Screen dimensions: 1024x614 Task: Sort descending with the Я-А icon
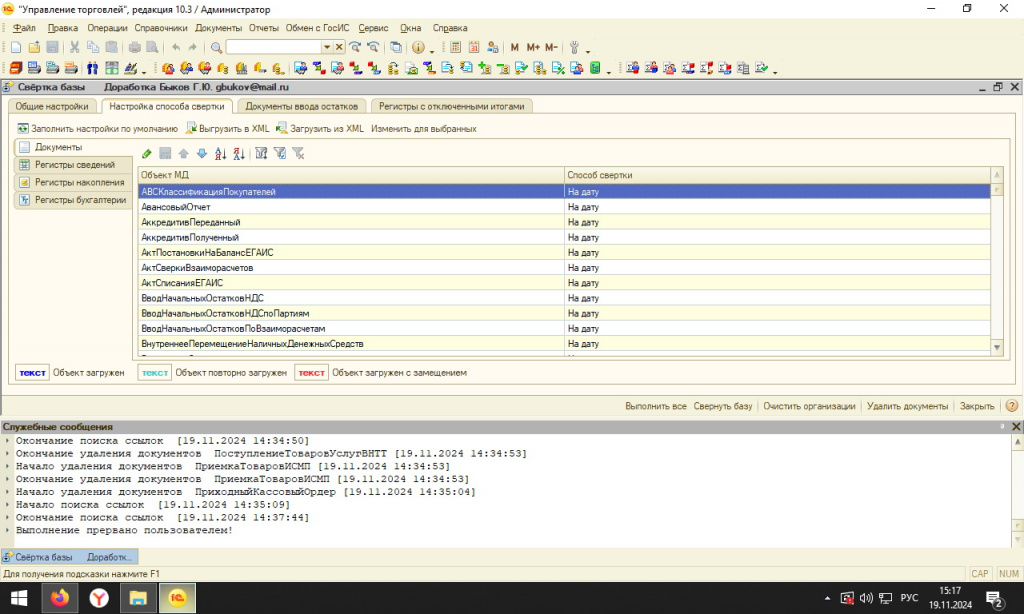pyautogui.click(x=239, y=154)
